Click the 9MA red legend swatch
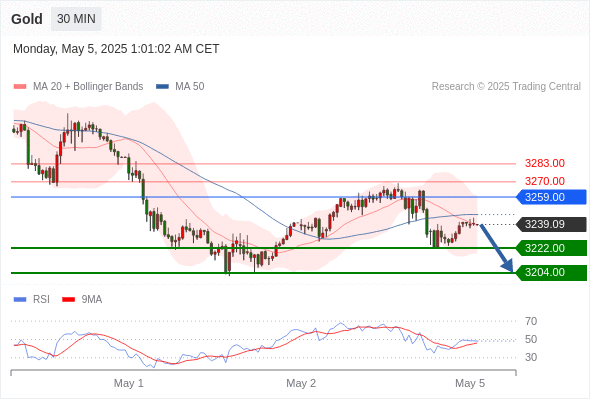The width and height of the screenshot is (590, 400). click(68, 300)
